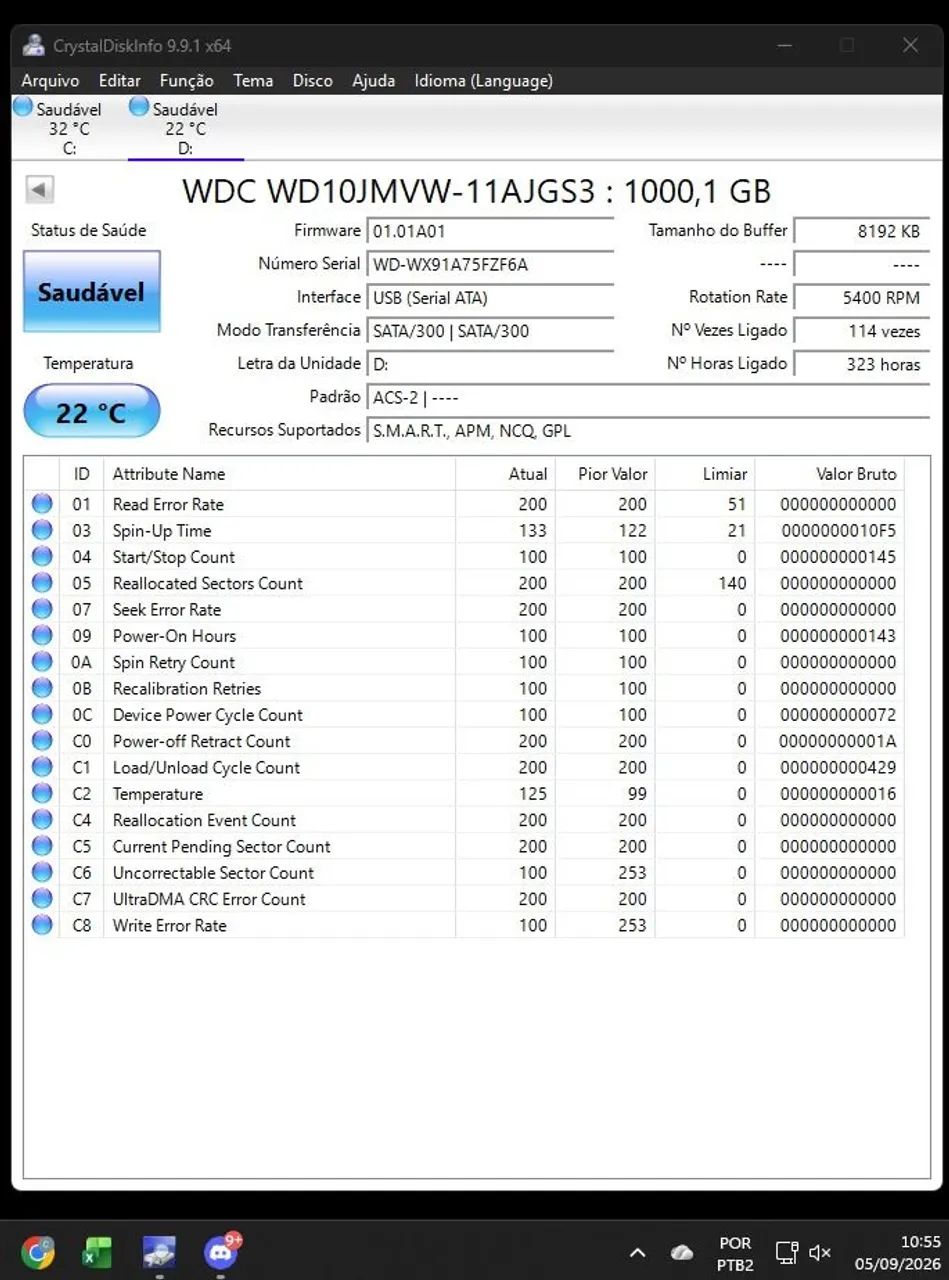The image size is (949, 1280).
Task: Click status orb for Write Error Rate
Action: coord(42,925)
